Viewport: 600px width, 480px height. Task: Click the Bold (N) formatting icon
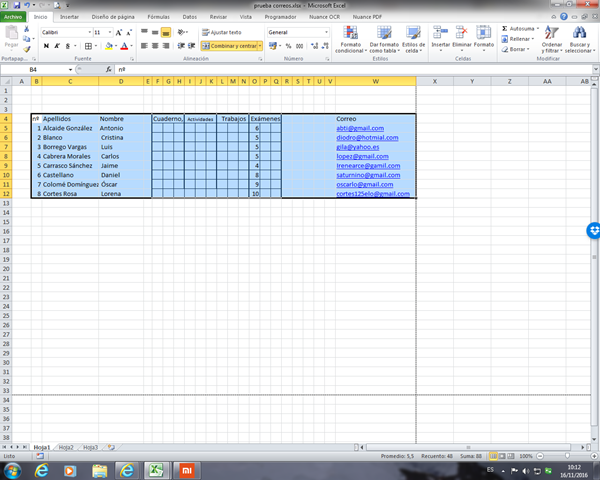click(x=46, y=46)
